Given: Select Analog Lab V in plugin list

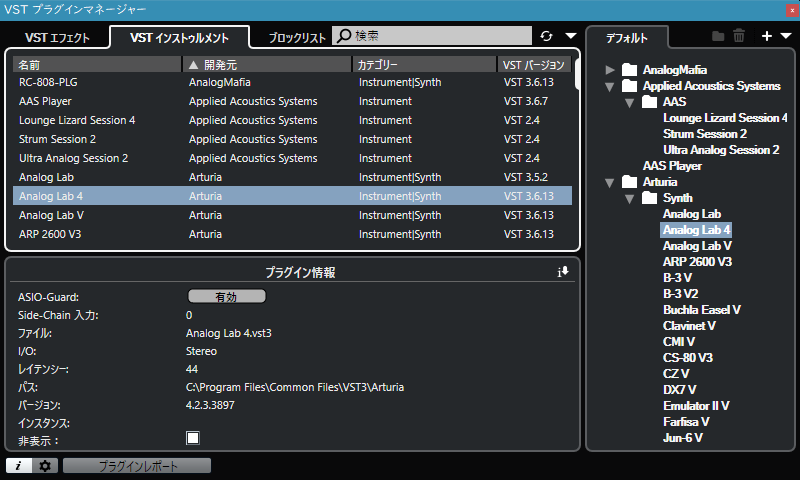Looking at the screenshot, I should click(292, 215).
